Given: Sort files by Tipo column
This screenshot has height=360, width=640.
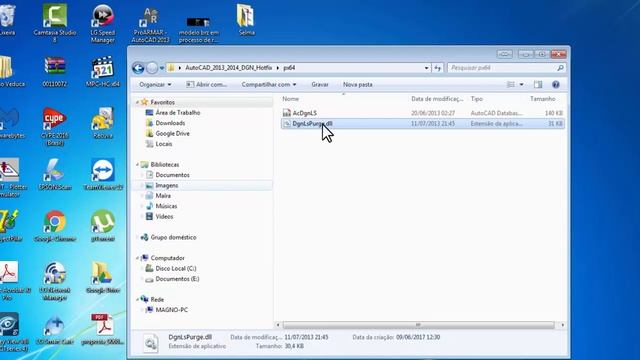Looking at the screenshot, I should pyautogui.click(x=476, y=99).
